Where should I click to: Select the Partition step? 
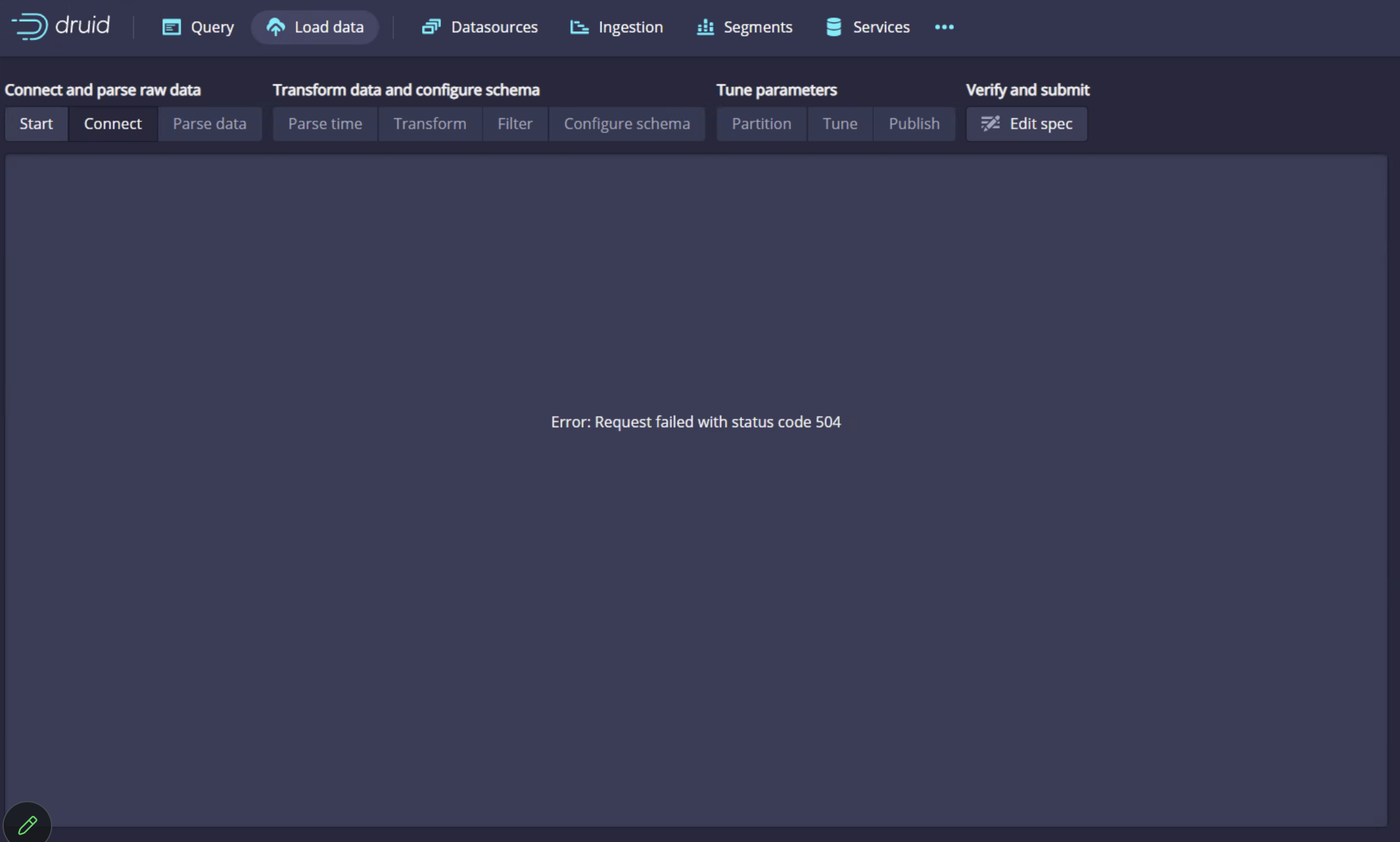coord(761,124)
